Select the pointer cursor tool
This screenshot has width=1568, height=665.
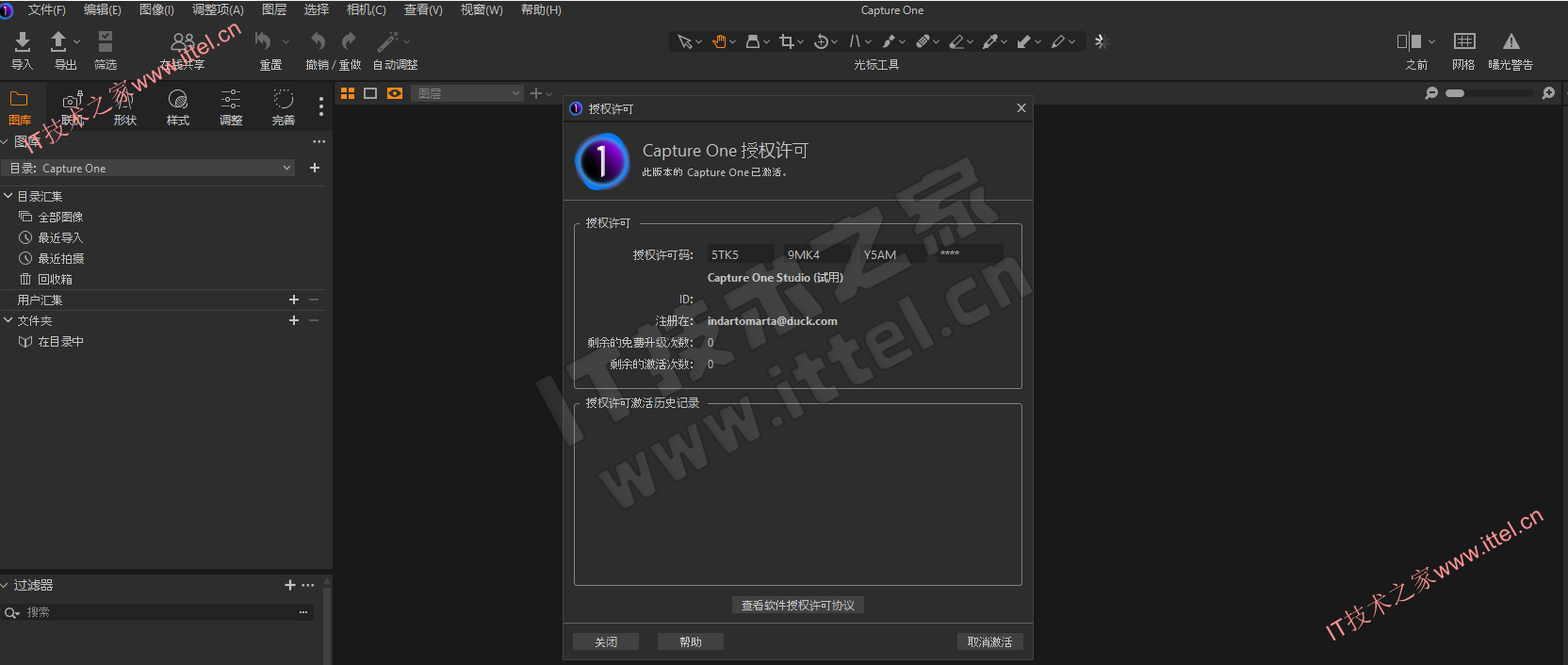click(685, 41)
